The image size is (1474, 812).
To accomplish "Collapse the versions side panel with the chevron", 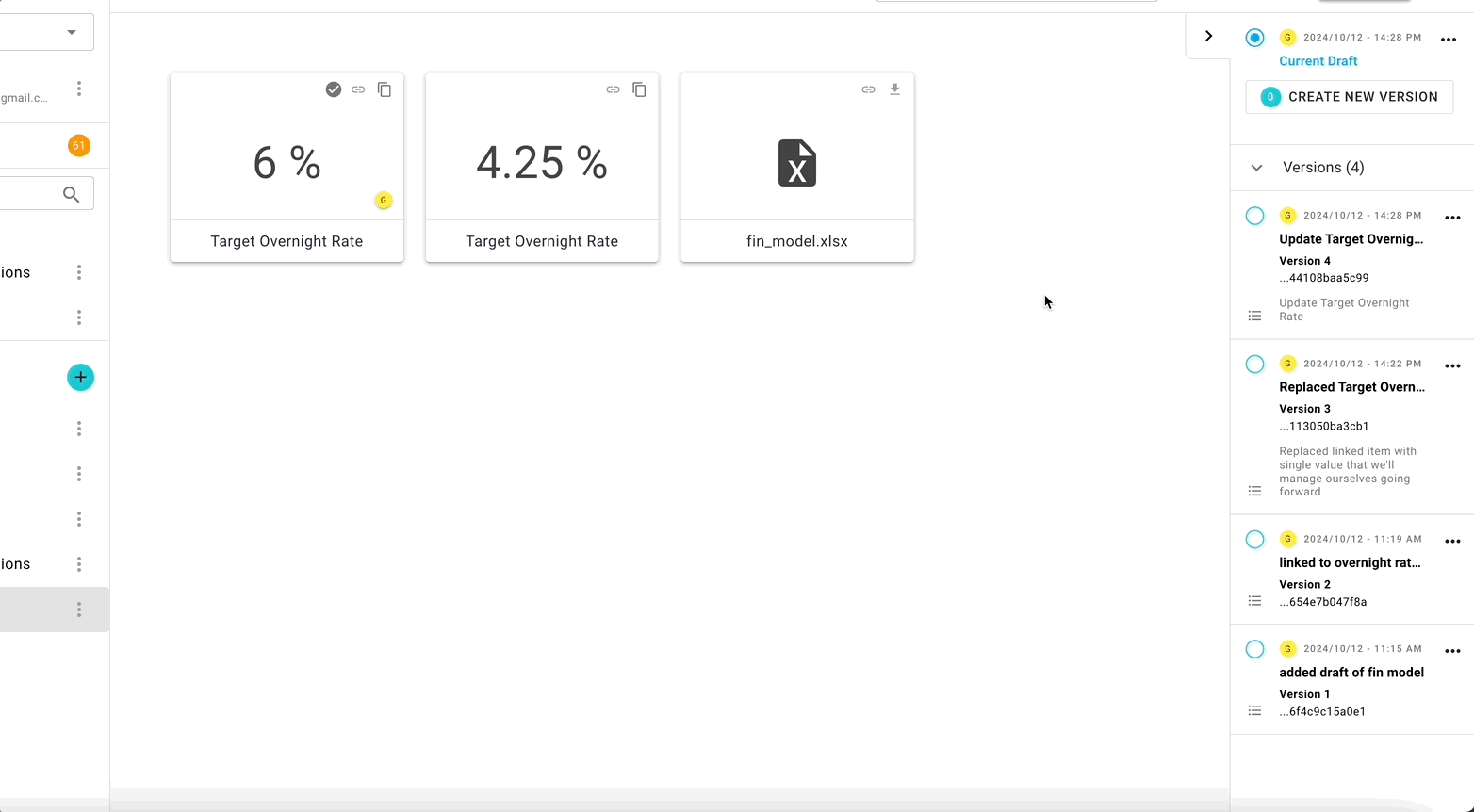I will (x=1208, y=36).
